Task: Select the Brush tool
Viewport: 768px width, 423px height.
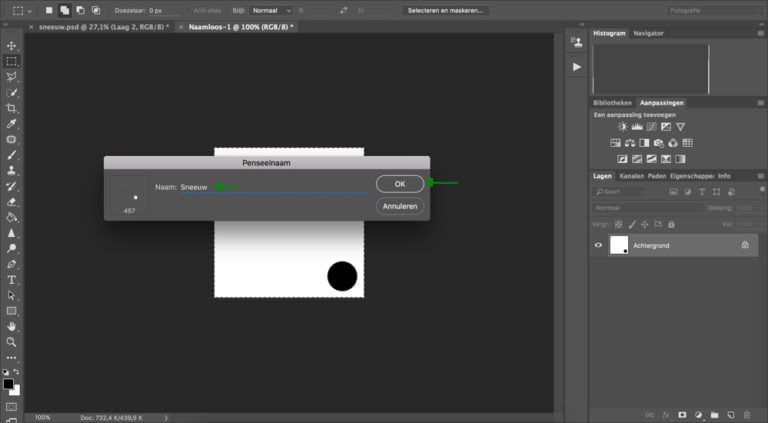Action: point(11,155)
